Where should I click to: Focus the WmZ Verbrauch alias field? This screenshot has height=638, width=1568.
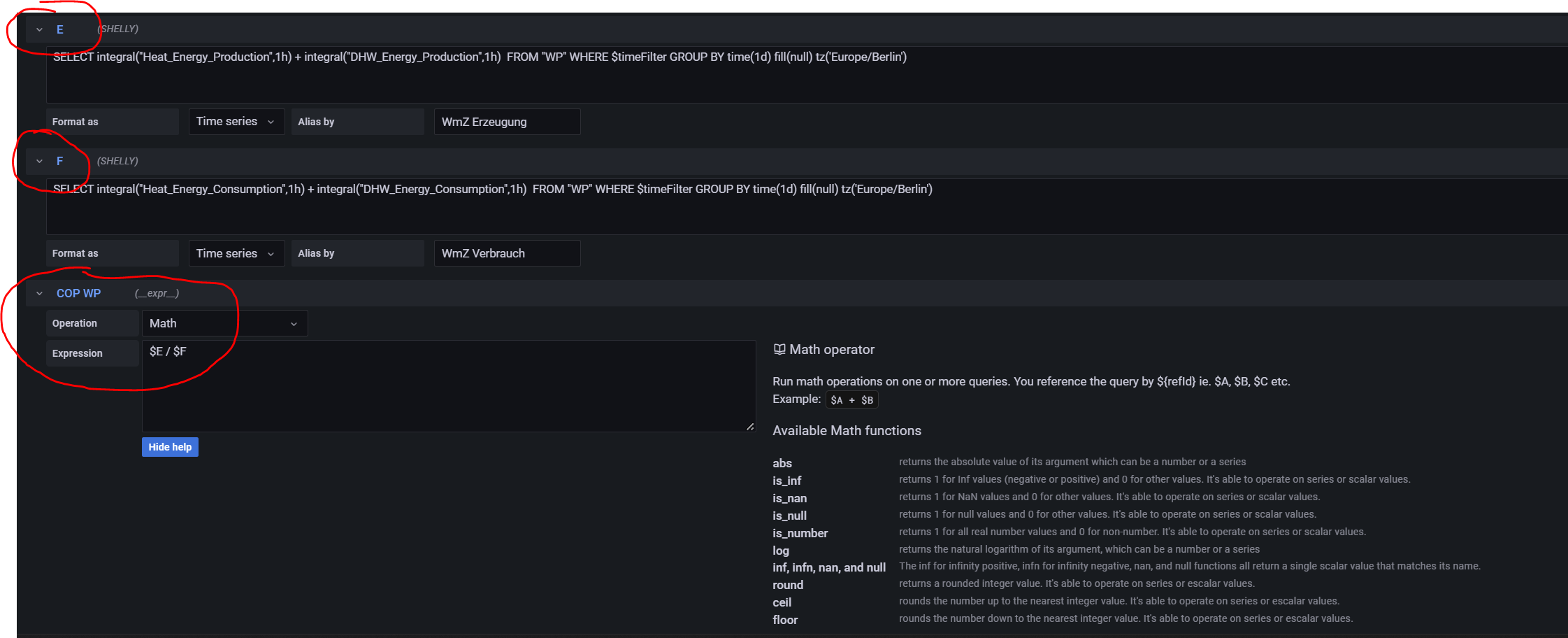pyautogui.click(x=506, y=253)
